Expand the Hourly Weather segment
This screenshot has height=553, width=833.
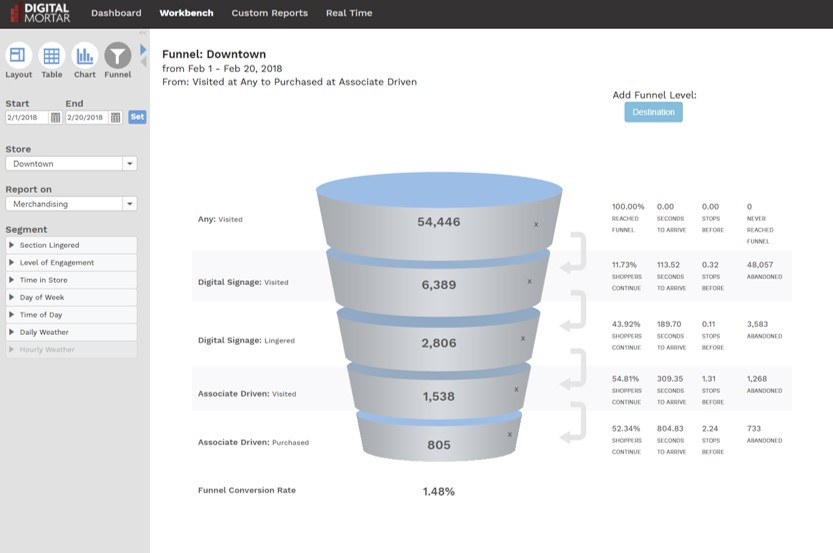71,350
